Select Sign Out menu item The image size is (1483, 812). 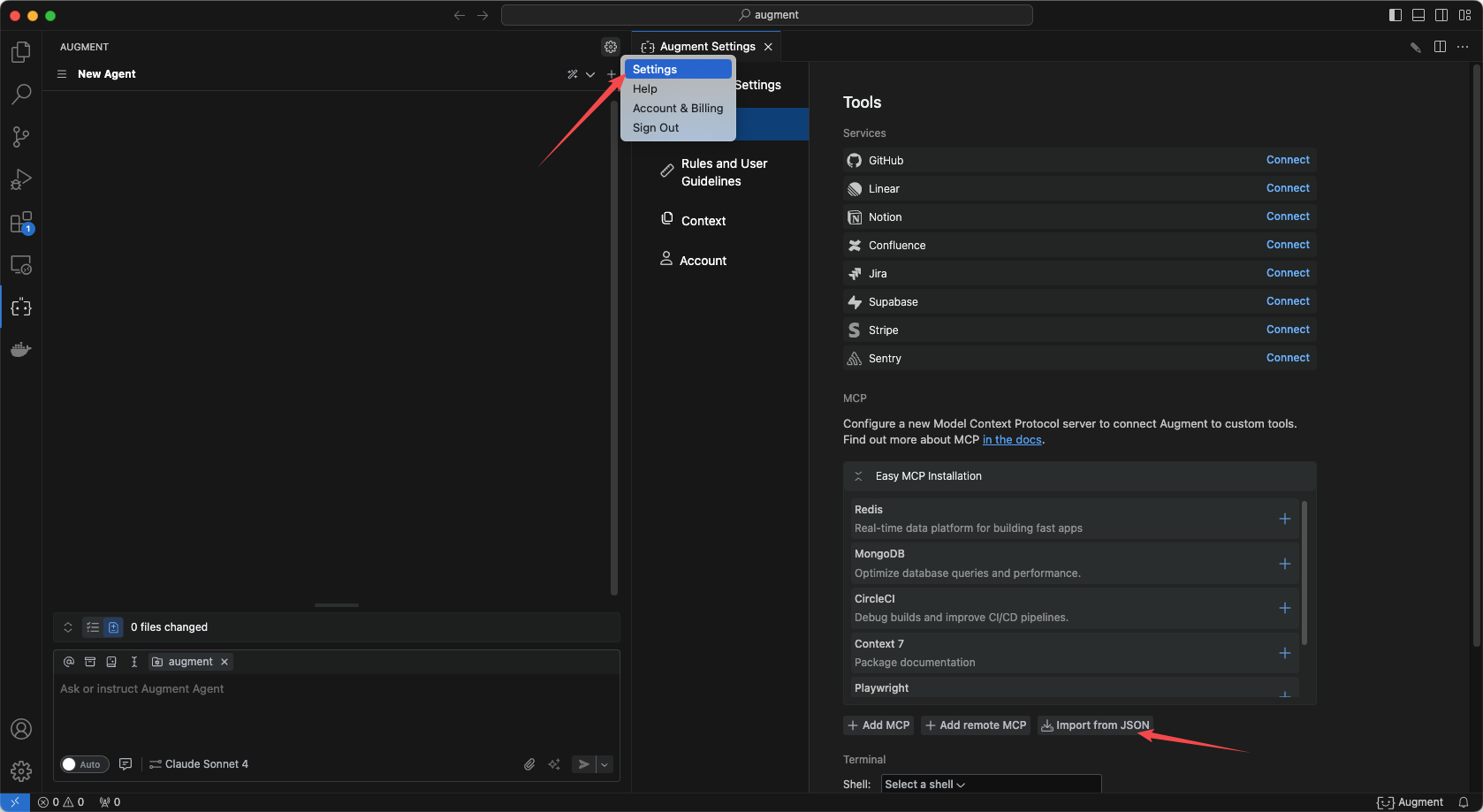pos(656,127)
